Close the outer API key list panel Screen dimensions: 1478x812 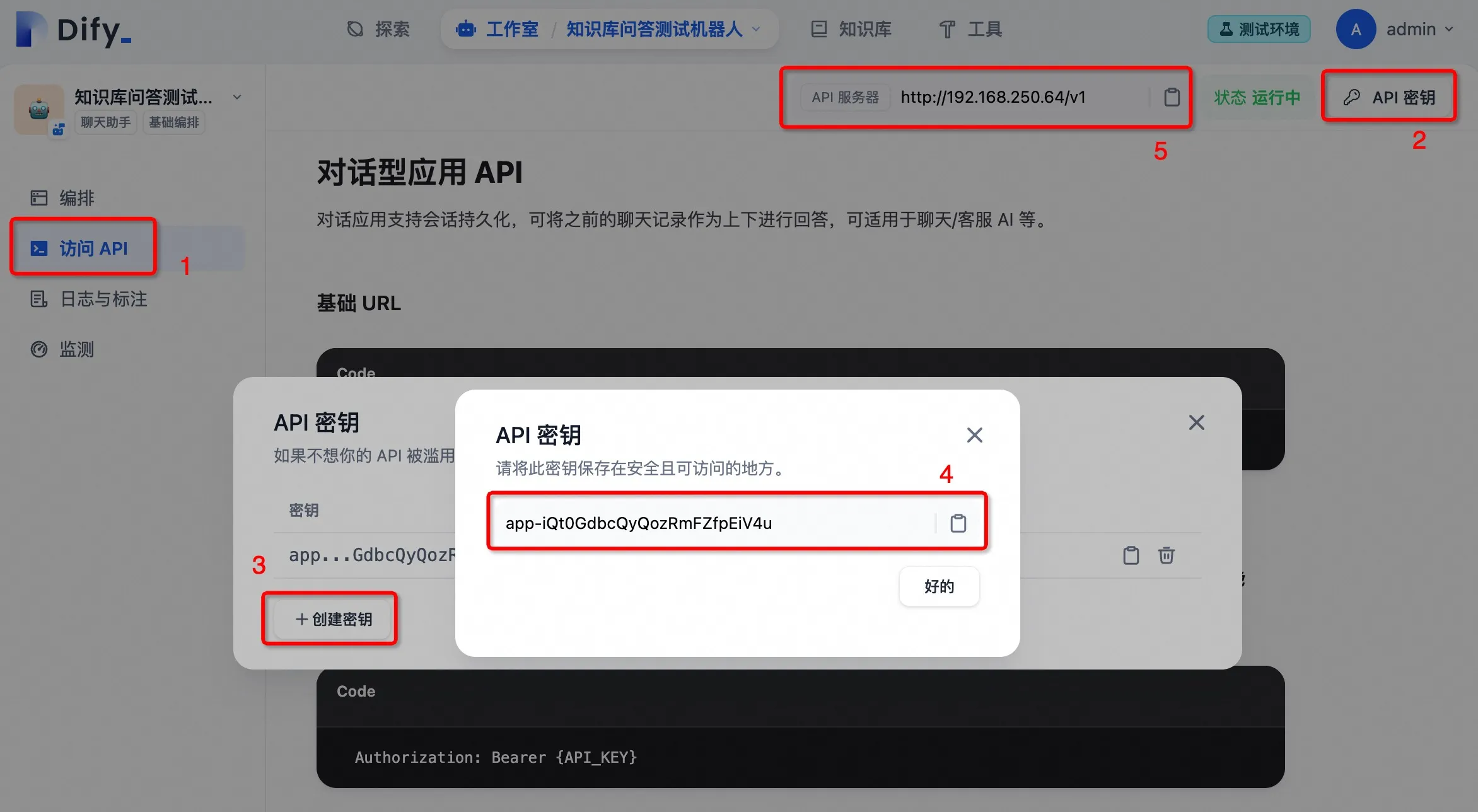click(x=1196, y=422)
